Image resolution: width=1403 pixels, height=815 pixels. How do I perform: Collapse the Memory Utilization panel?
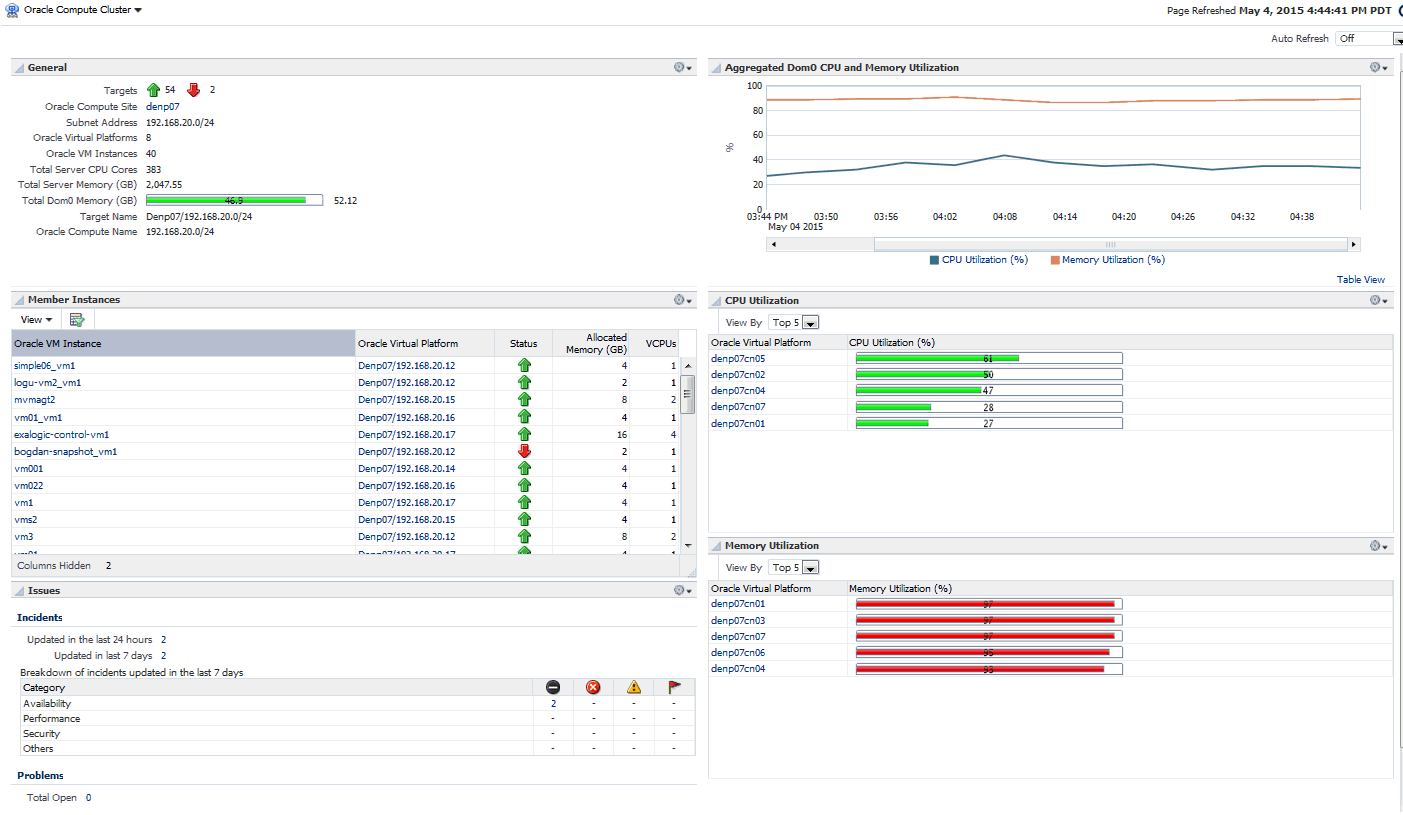pyautogui.click(x=716, y=545)
